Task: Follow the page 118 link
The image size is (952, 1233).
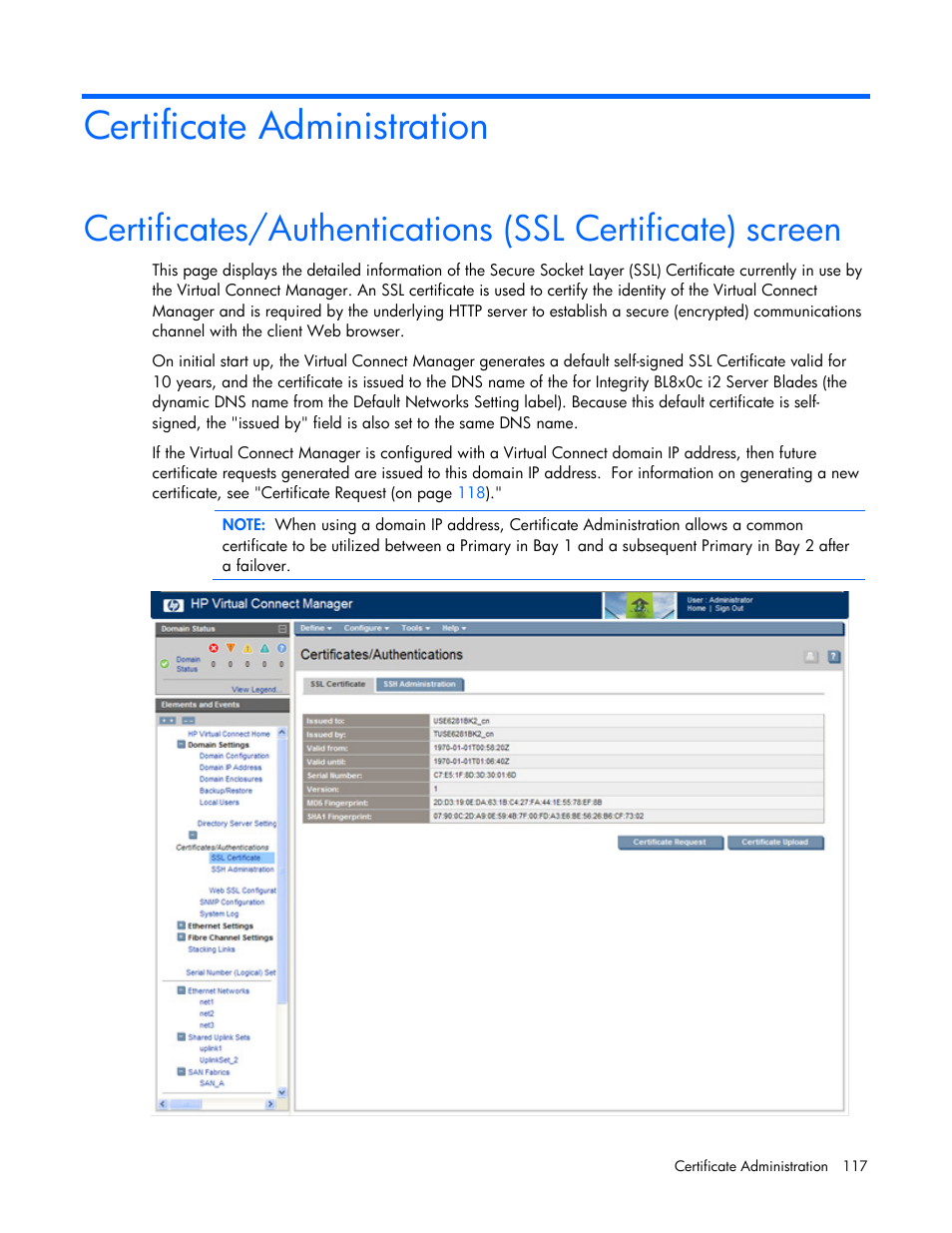Action: [x=471, y=493]
